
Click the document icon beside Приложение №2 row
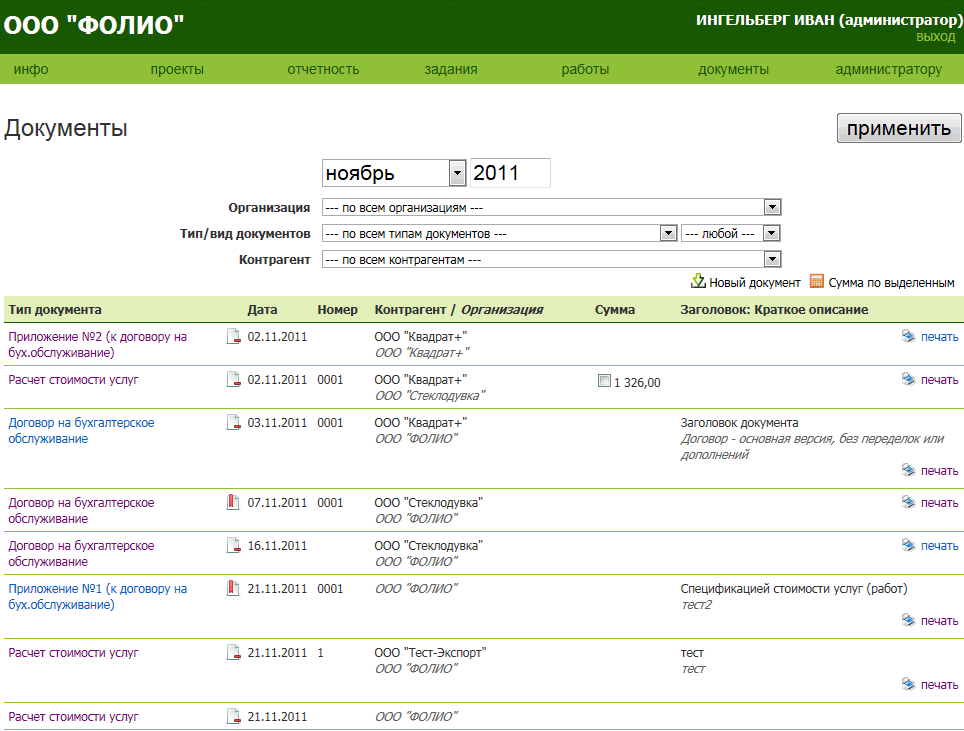pos(233,336)
